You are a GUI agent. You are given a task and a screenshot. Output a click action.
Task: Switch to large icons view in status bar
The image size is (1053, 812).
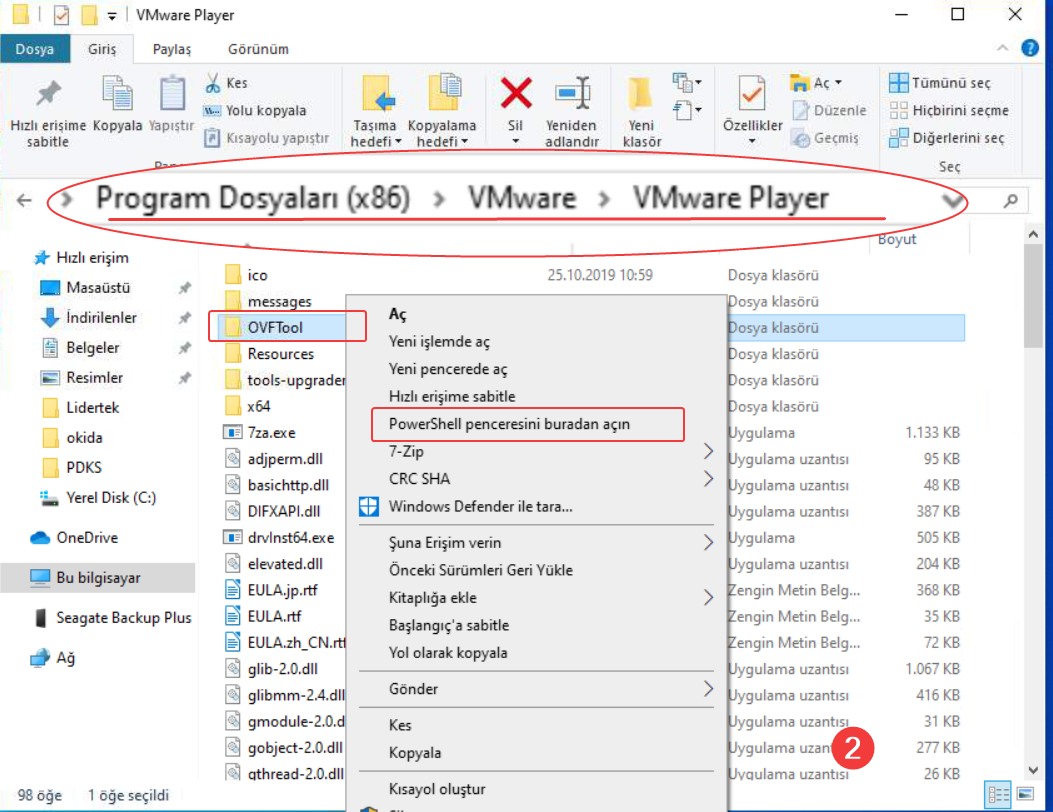(1025, 795)
